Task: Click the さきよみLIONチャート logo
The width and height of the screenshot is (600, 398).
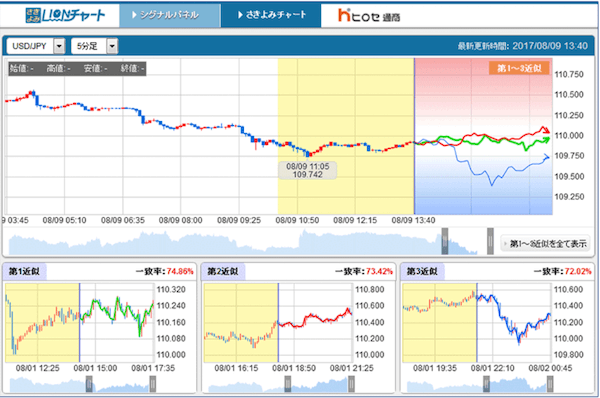Action: click(x=65, y=15)
